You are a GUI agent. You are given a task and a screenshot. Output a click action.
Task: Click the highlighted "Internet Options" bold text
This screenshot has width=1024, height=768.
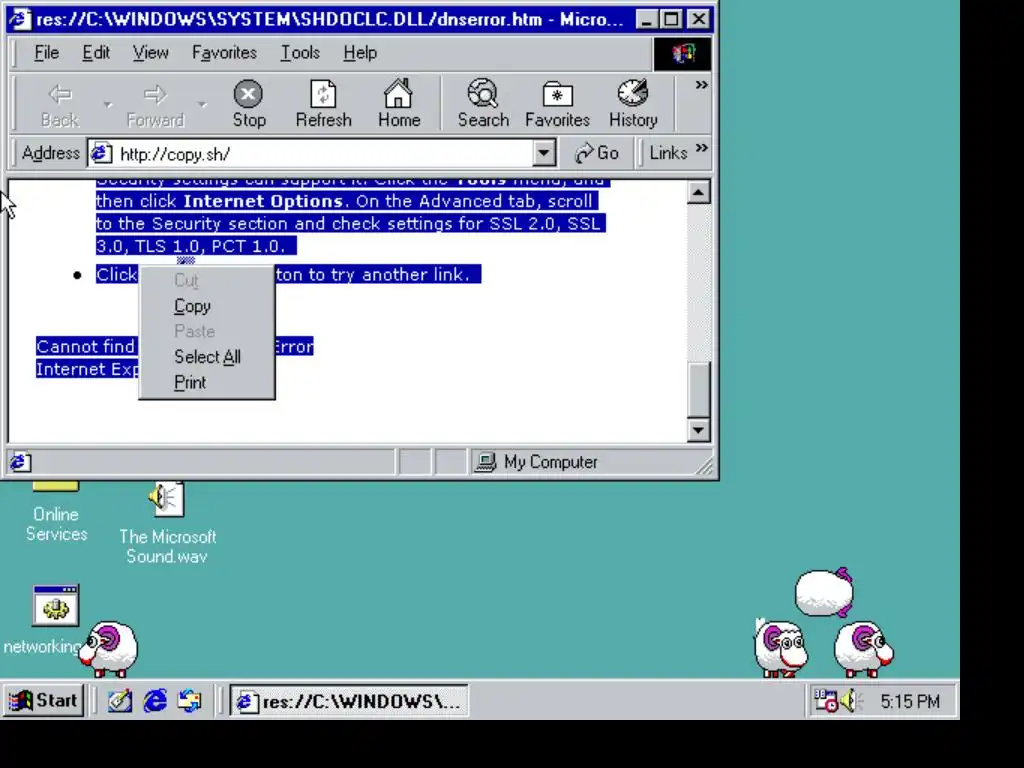point(263,201)
